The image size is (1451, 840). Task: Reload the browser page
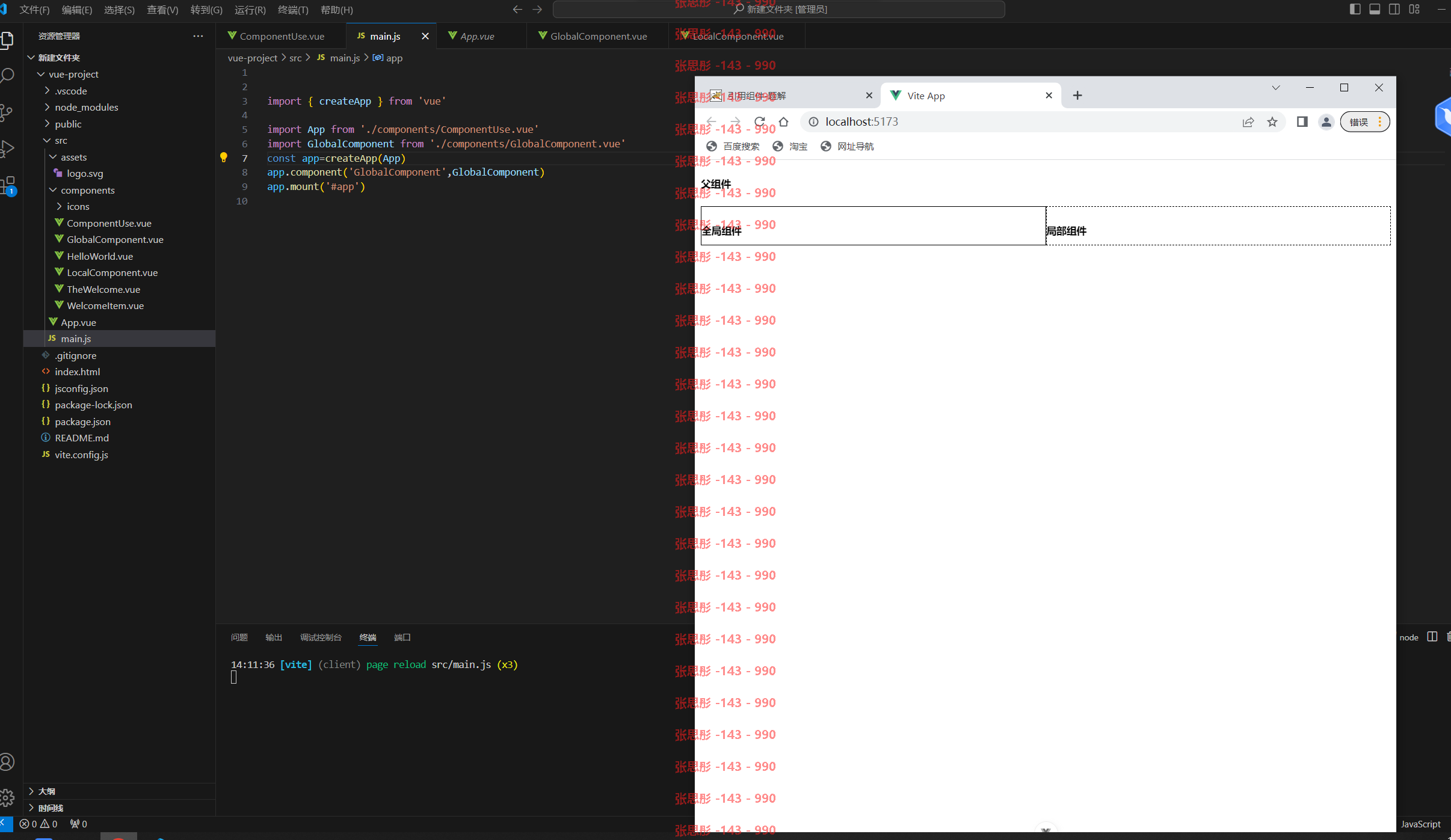coord(760,122)
